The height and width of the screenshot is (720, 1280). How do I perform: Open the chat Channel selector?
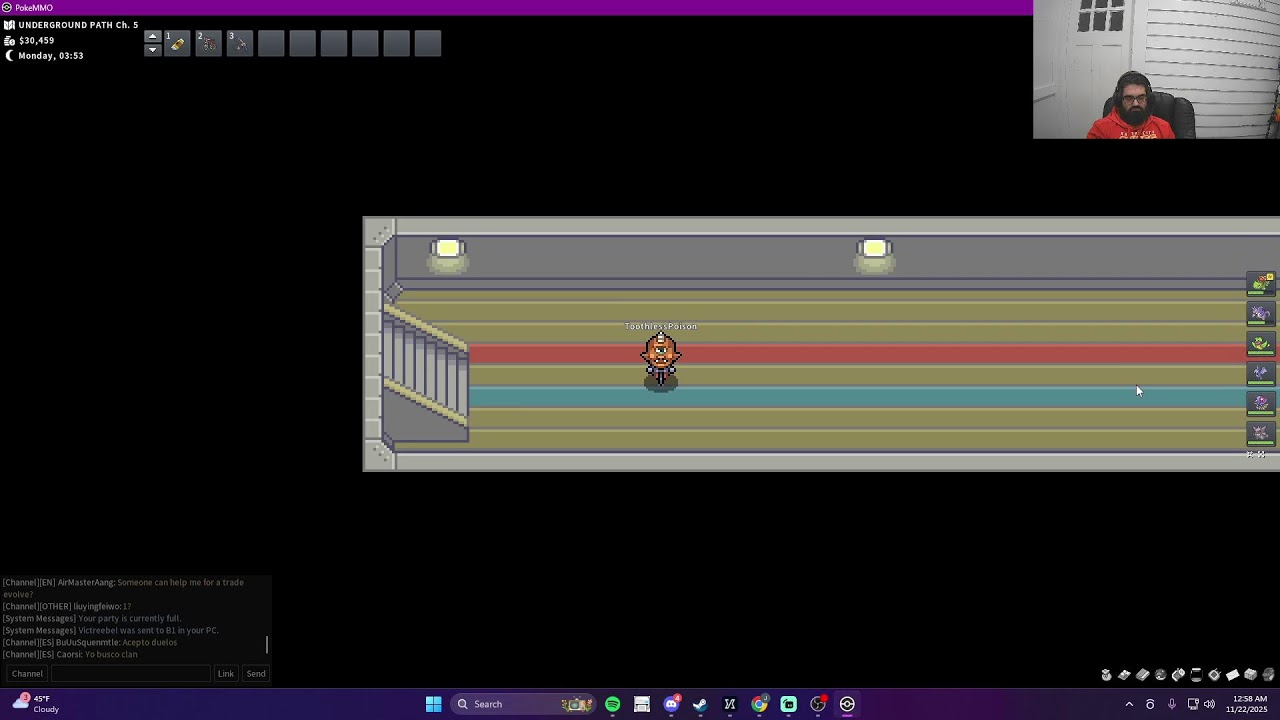[x=27, y=674]
